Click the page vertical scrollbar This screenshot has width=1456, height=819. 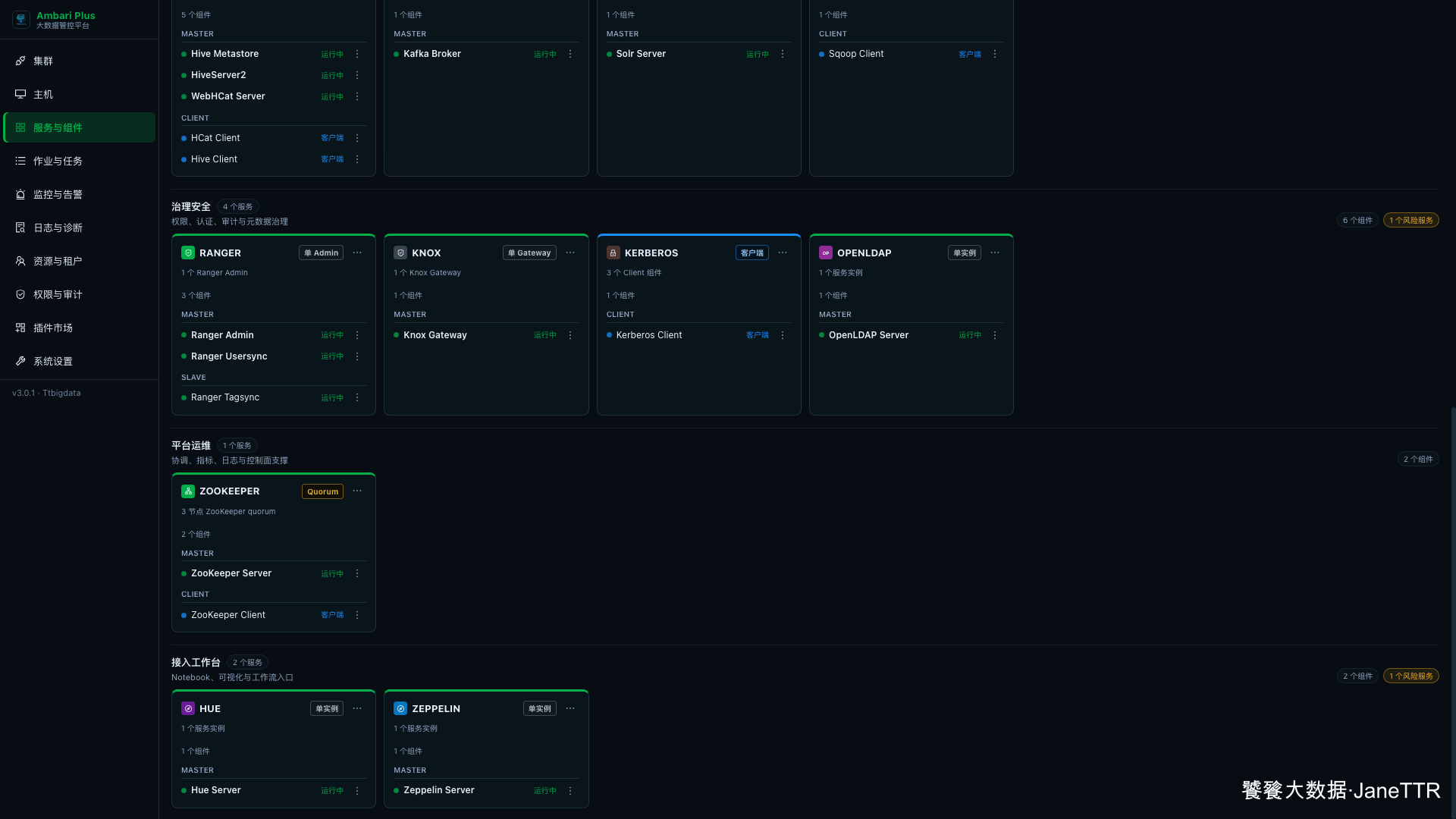click(x=1453, y=613)
